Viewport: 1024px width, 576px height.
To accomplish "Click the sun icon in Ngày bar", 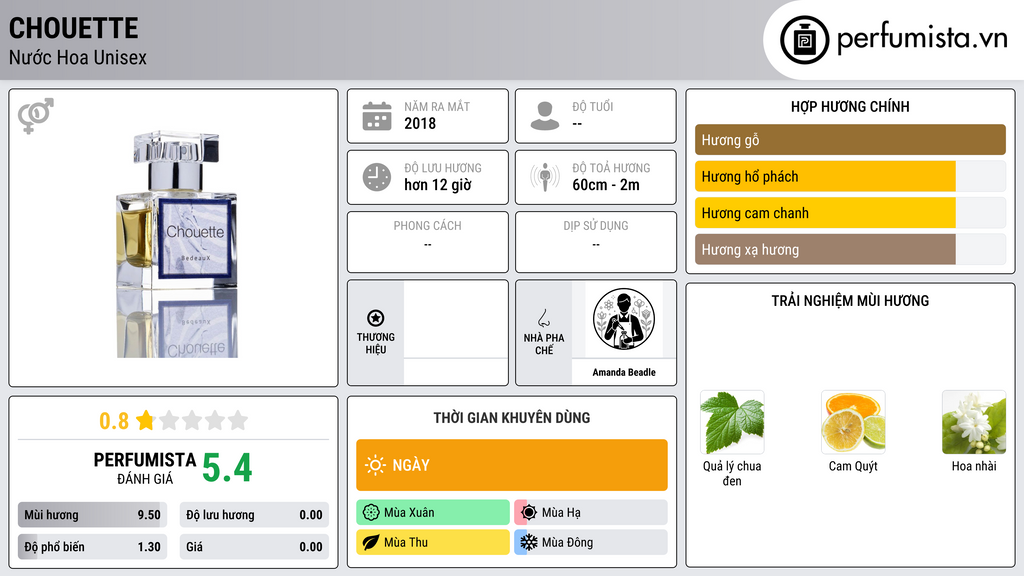I will pyautogui.click(x=376, y=465).
